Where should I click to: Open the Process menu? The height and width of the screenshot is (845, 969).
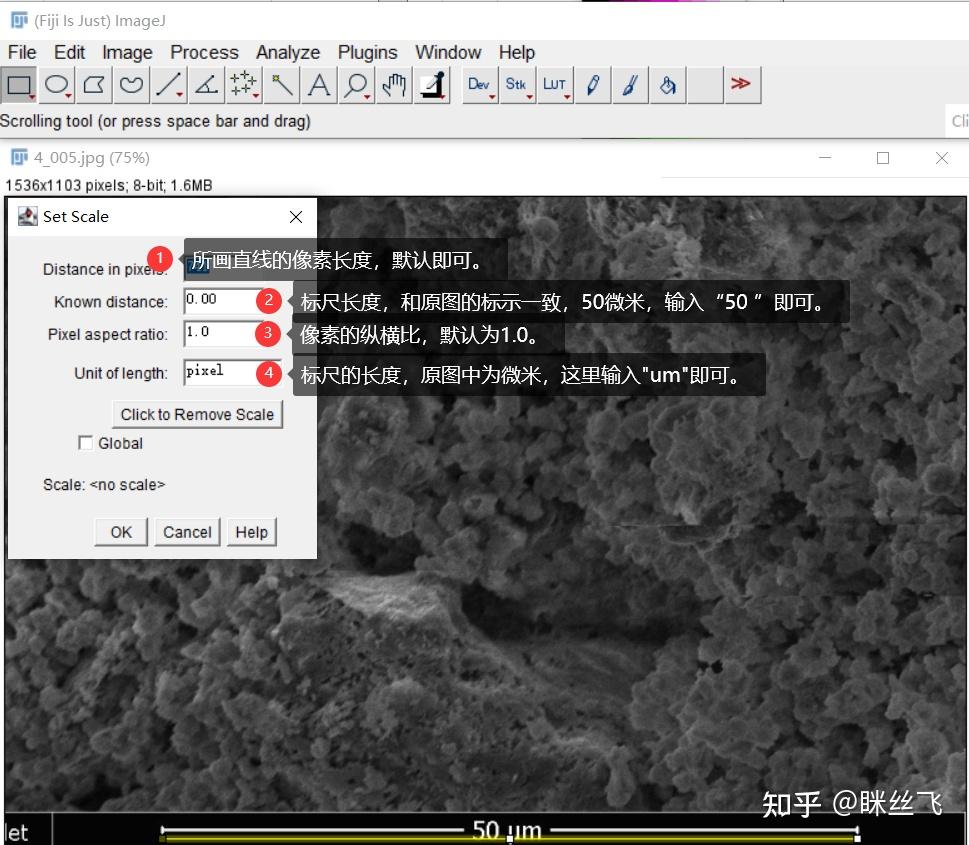(x=204, y=53)
